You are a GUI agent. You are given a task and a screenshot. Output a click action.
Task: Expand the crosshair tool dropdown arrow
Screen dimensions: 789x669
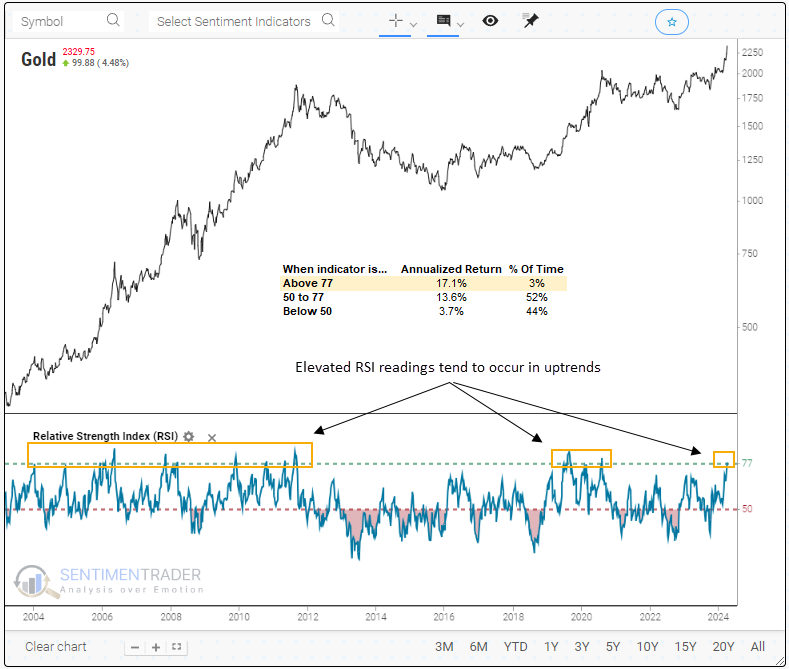(x=413, y=22)
